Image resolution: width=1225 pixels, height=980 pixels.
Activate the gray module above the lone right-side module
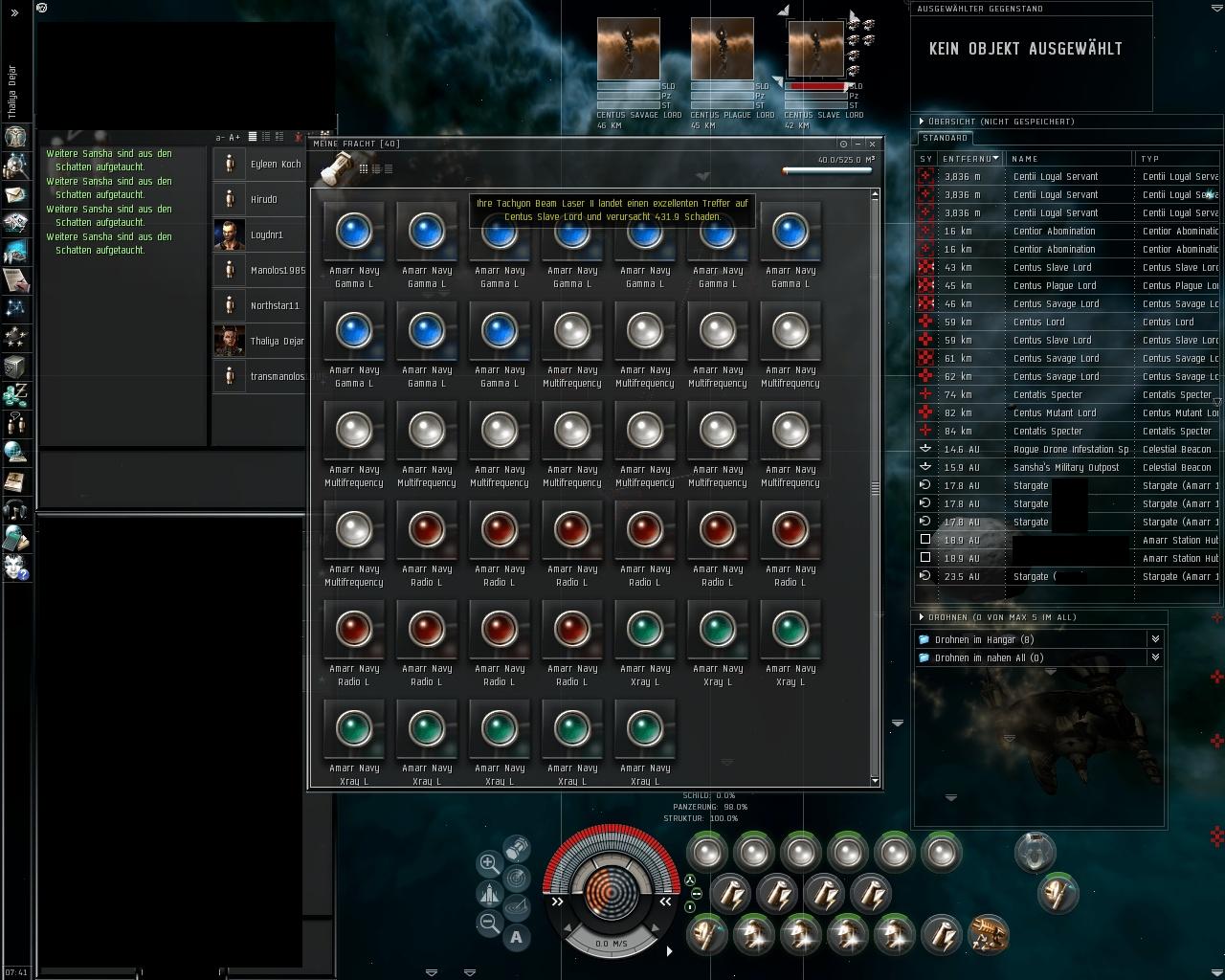click(x=1035, y=852)
